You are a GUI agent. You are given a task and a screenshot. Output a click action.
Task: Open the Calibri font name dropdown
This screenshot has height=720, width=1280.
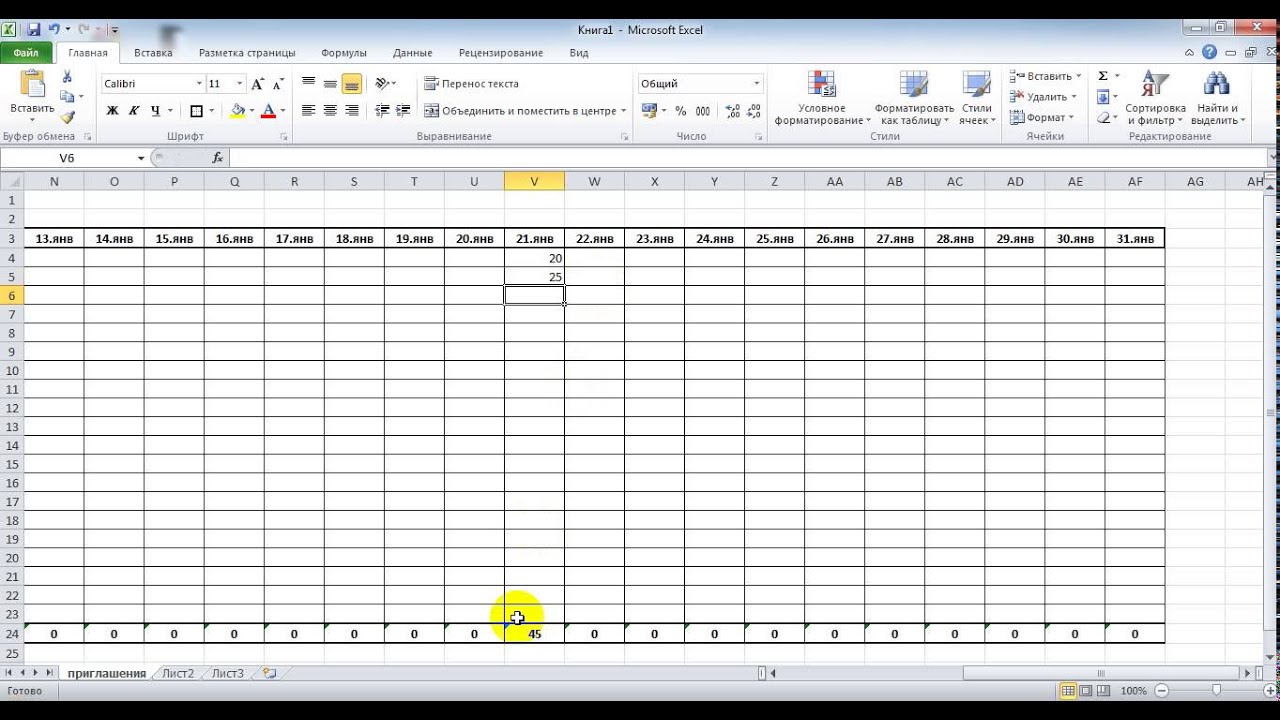199,84
